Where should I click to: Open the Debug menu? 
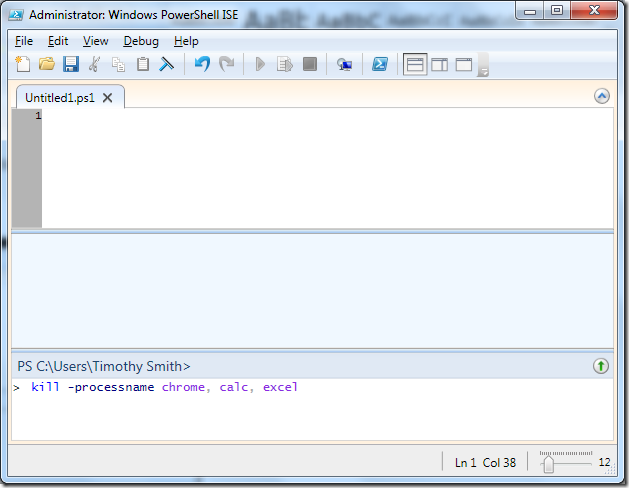tap(141, 41)
